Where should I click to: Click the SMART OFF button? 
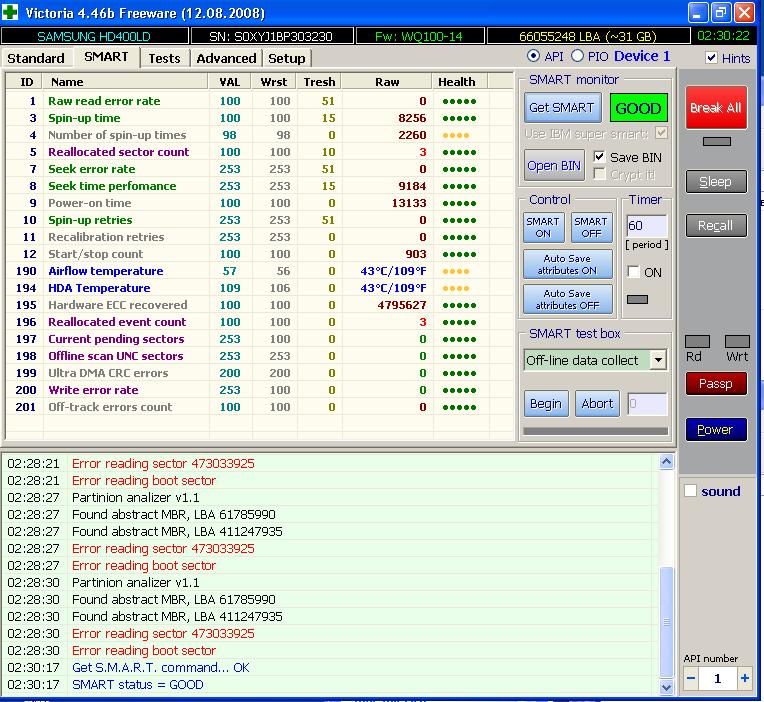coord(591,228)
